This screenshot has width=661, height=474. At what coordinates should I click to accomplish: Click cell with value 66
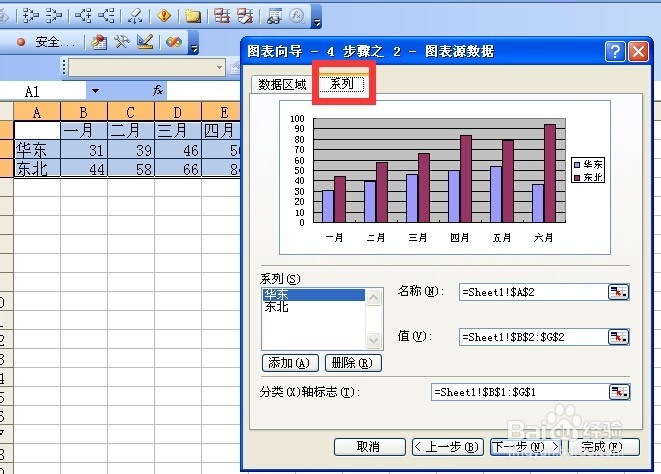point(178,168)
